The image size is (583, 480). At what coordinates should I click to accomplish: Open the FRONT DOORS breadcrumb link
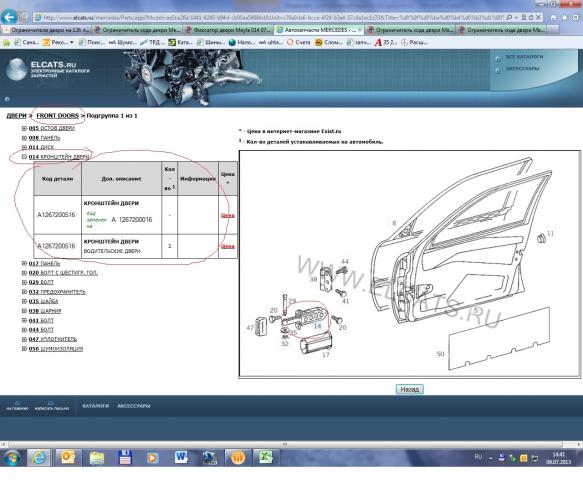(58, 116)
